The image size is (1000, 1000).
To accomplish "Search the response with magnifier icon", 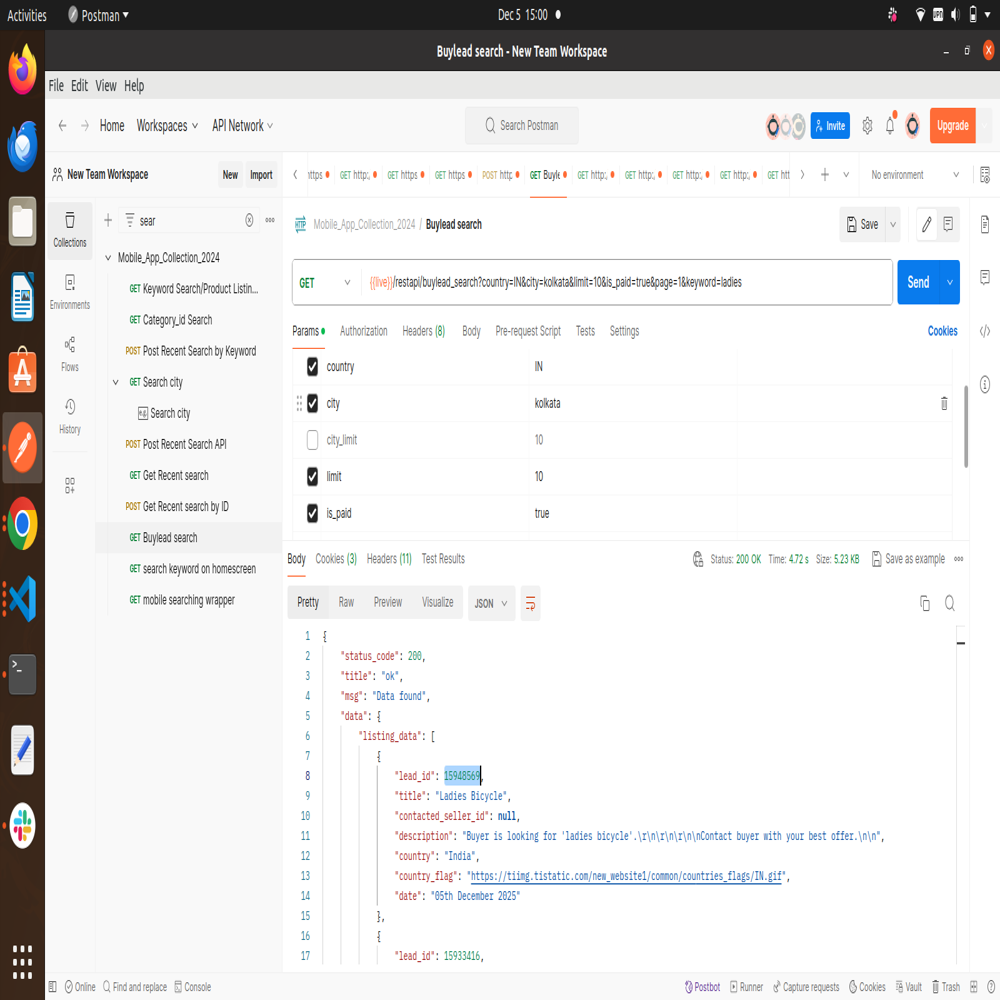I will (x=949, y=603).
